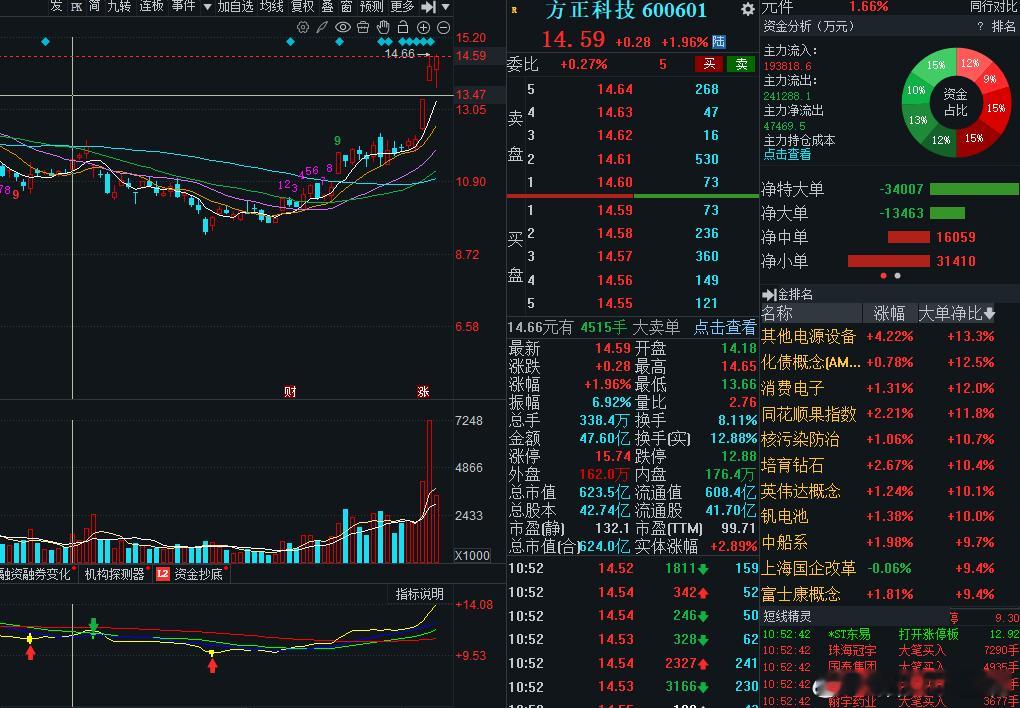Open 事件 events menu
1020x708 pixels.
tap(183, 7)
